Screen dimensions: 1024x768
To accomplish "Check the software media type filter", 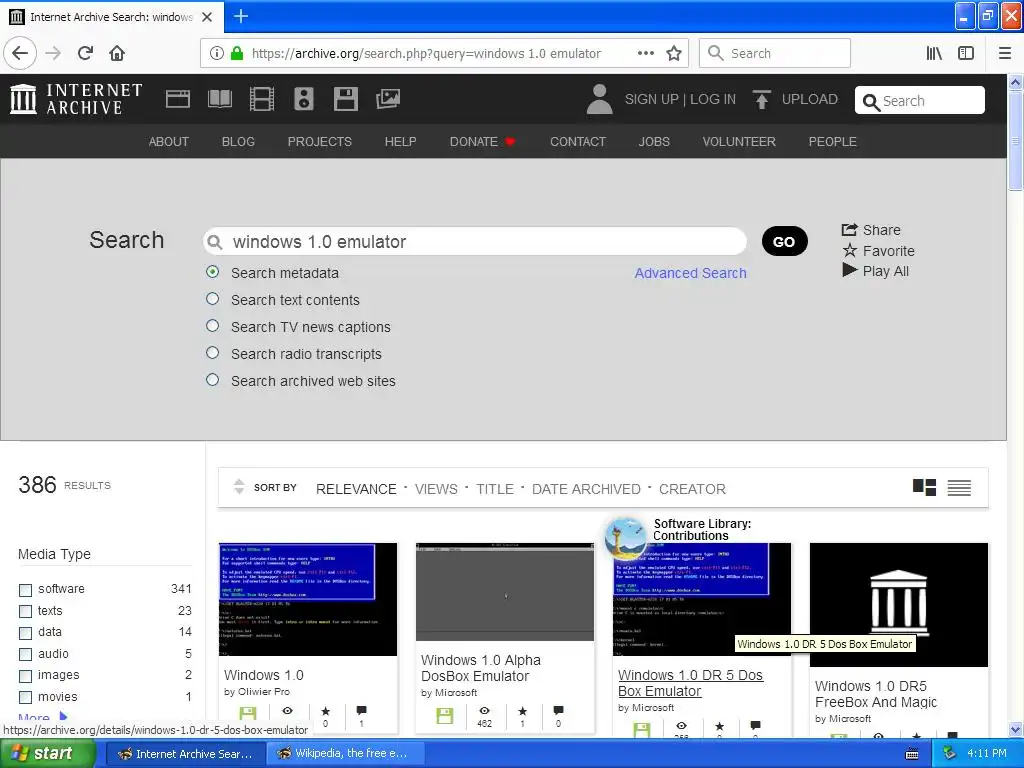I will click(25, 590).
